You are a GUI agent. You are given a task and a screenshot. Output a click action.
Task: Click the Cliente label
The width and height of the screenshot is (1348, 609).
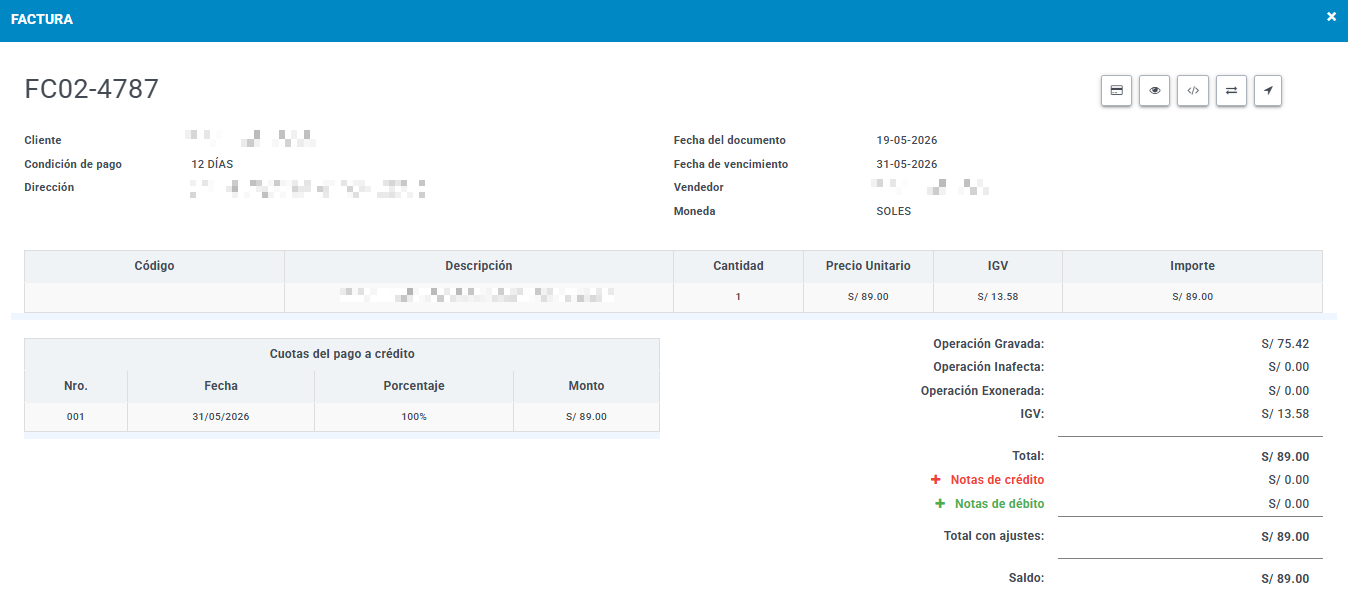(43, 140)
